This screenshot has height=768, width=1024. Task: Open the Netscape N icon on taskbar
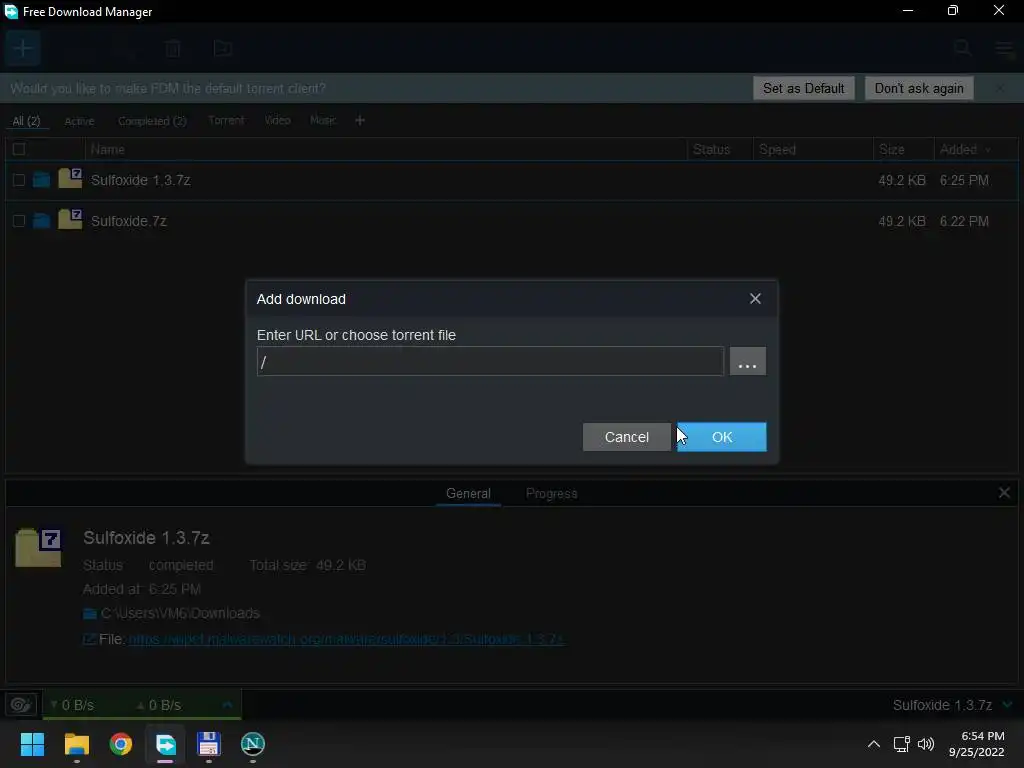coord(253,744)
